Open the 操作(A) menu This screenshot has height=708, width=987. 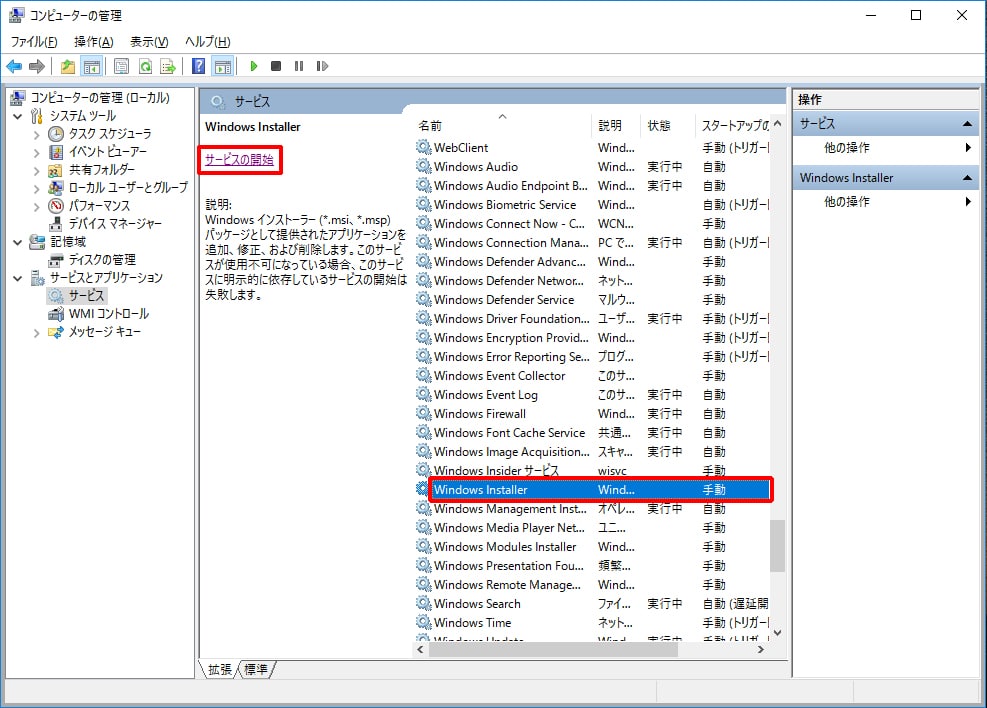(x=94, y=42)
